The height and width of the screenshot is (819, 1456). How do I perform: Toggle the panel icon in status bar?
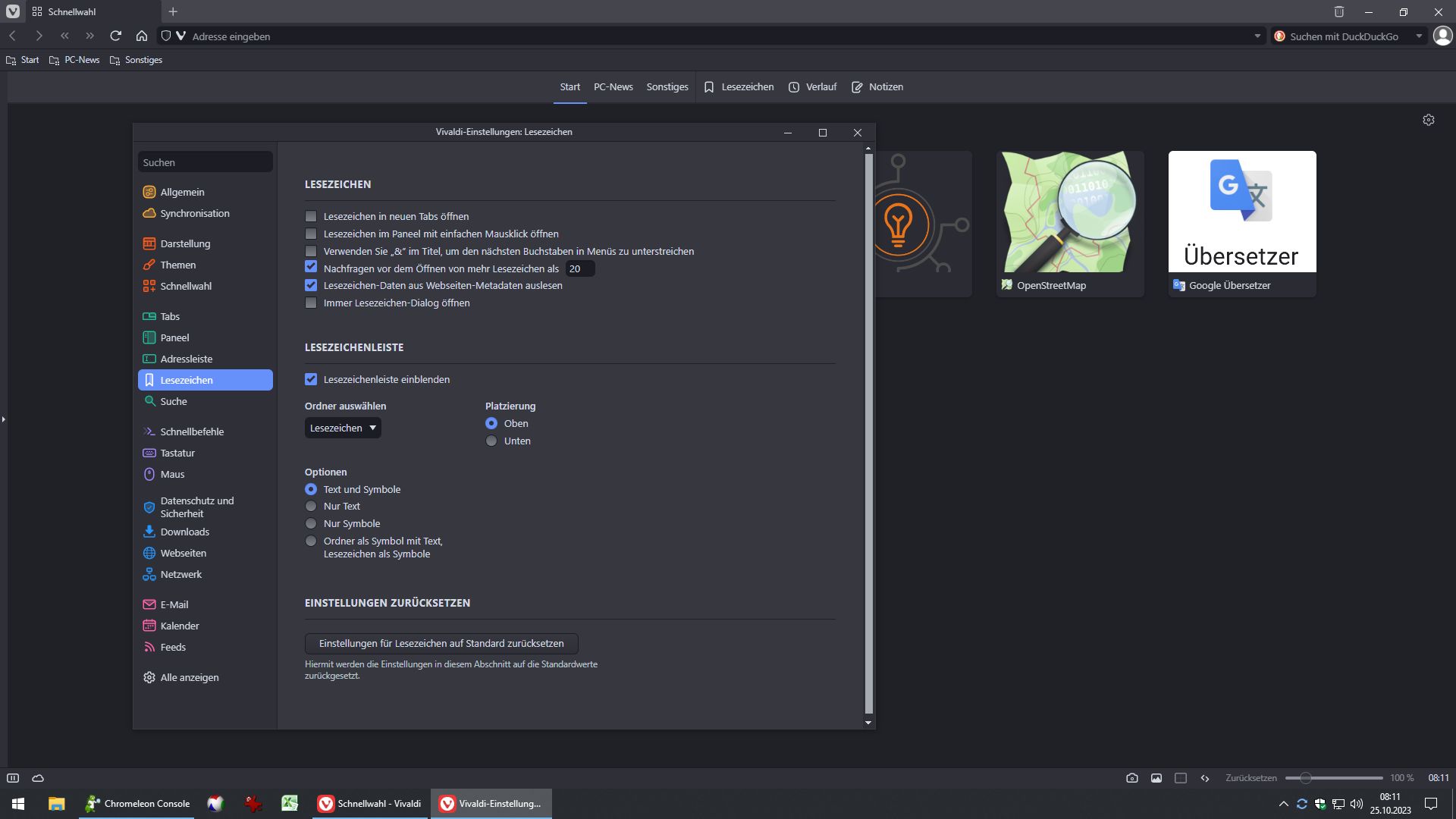(x=13, y=778)
